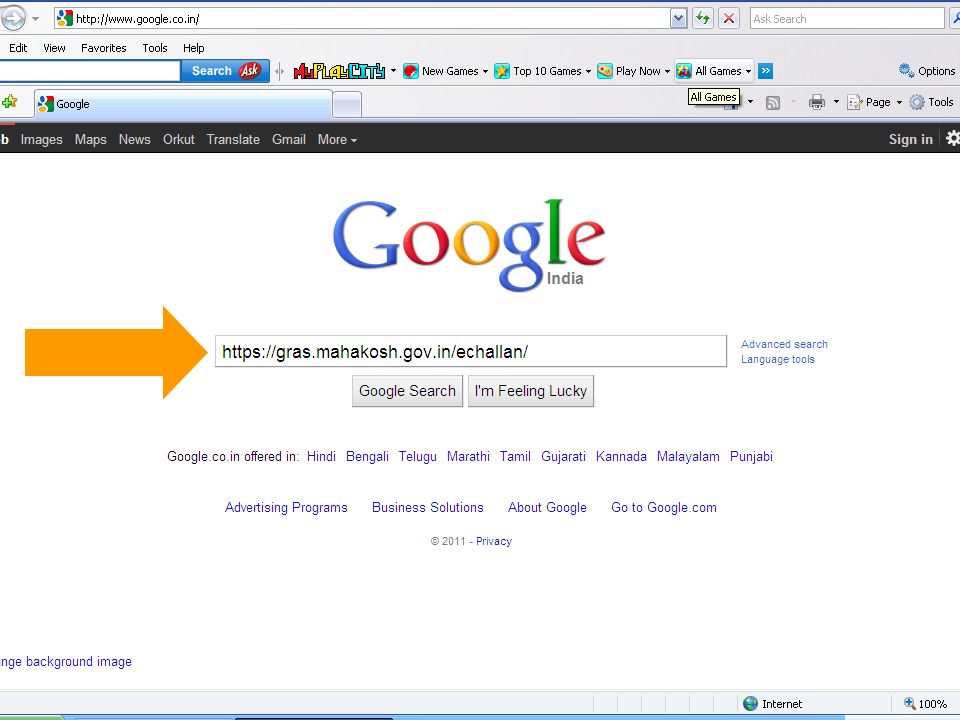Click the Google Search button

pos(407,391)
